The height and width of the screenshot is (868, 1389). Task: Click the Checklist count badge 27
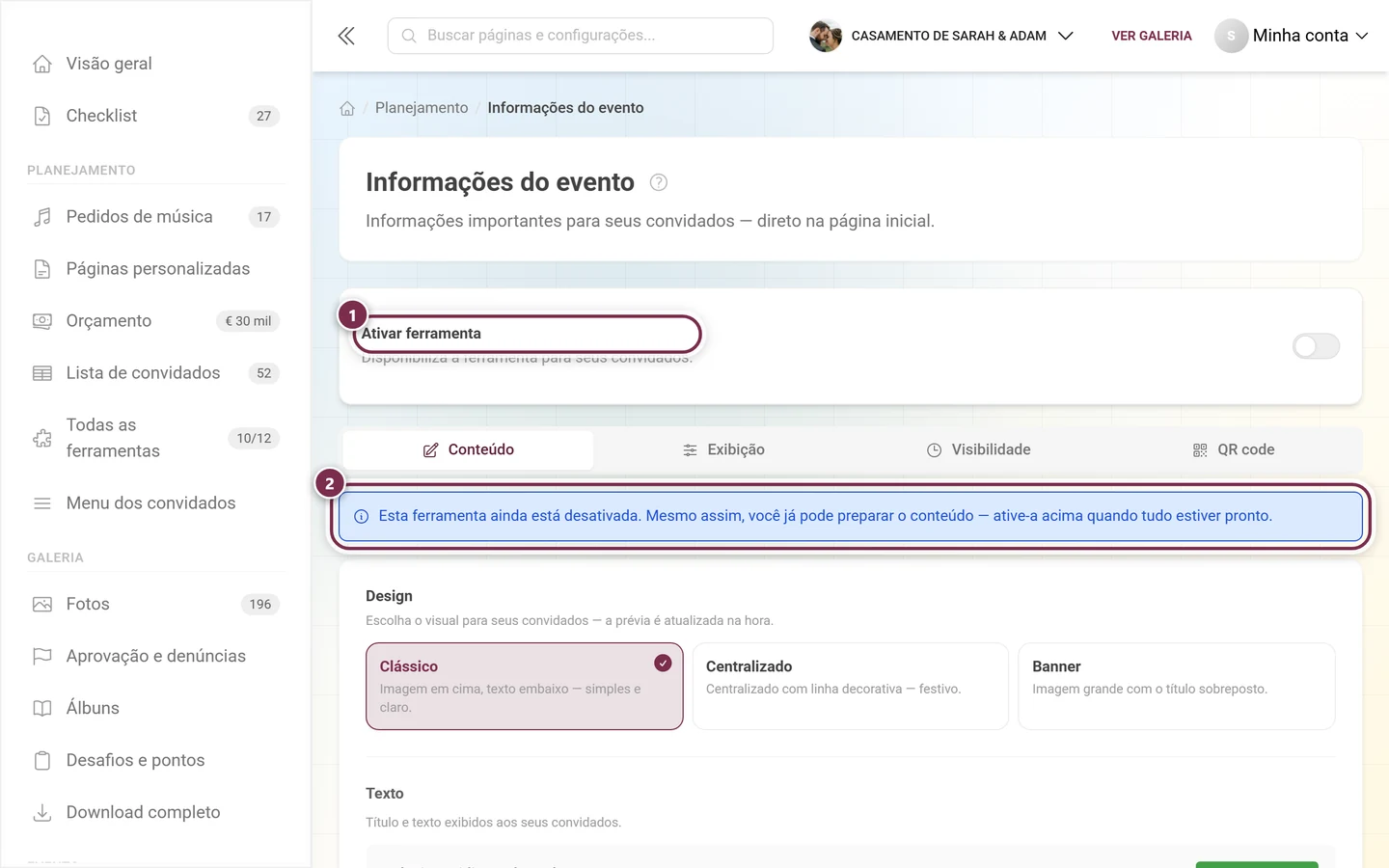(264, 116)
